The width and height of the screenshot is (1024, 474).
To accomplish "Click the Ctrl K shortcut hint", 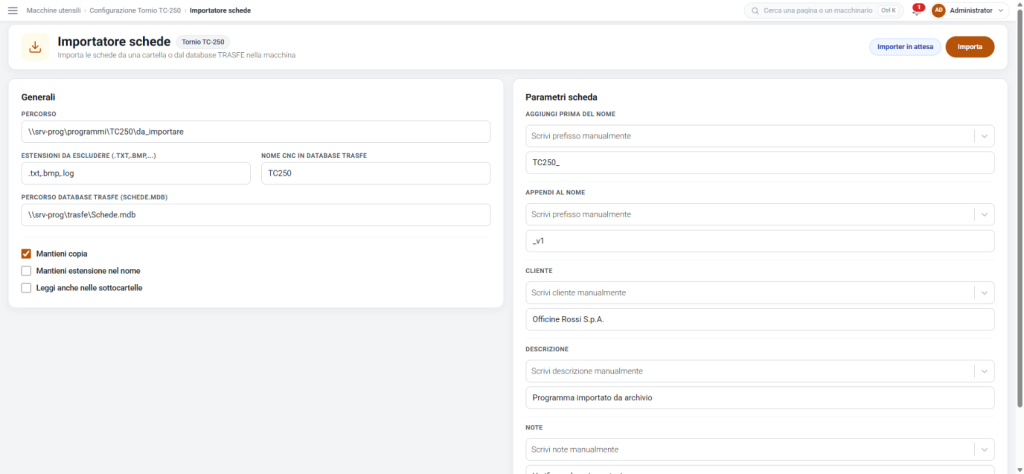I will coord(888,10).
